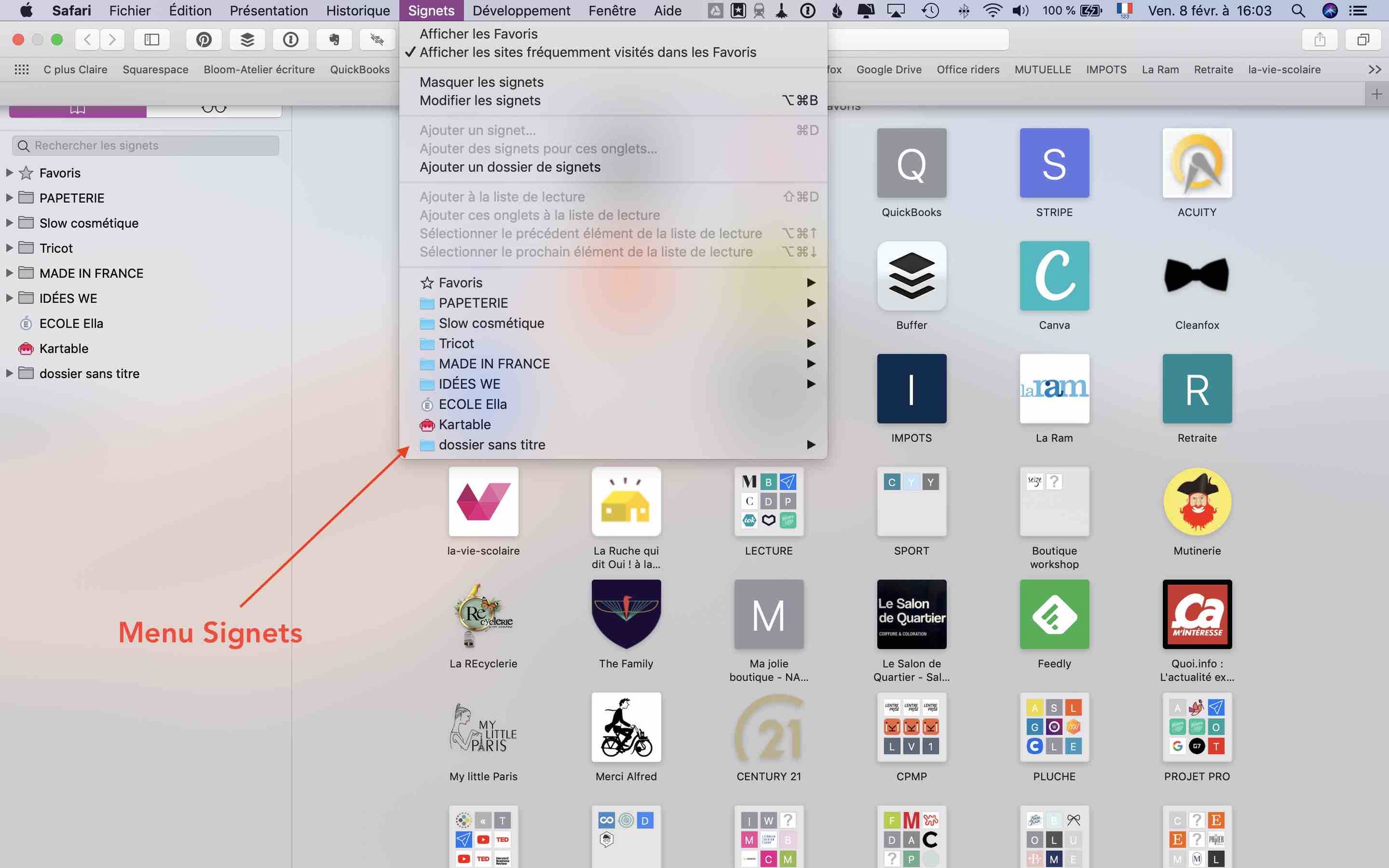This screenshot has width=1389, height=868.
Task: Click Squarespace in the bookmarks bar
Action: [x=156, y=69]
